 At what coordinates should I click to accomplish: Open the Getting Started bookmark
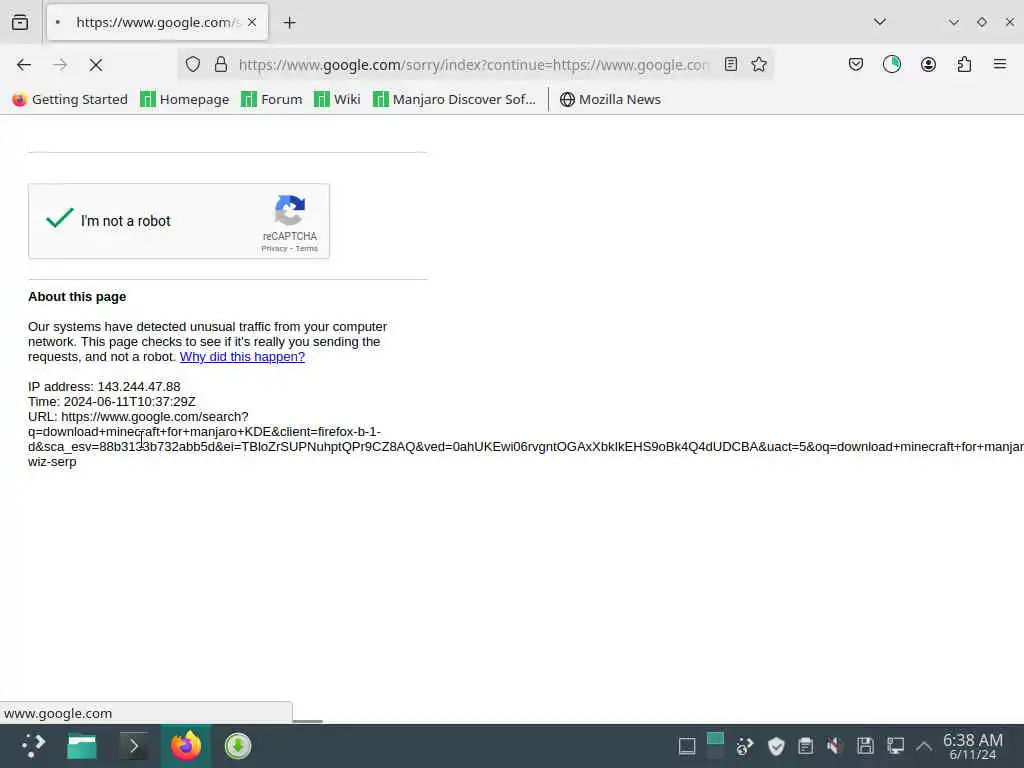(70, 99)
